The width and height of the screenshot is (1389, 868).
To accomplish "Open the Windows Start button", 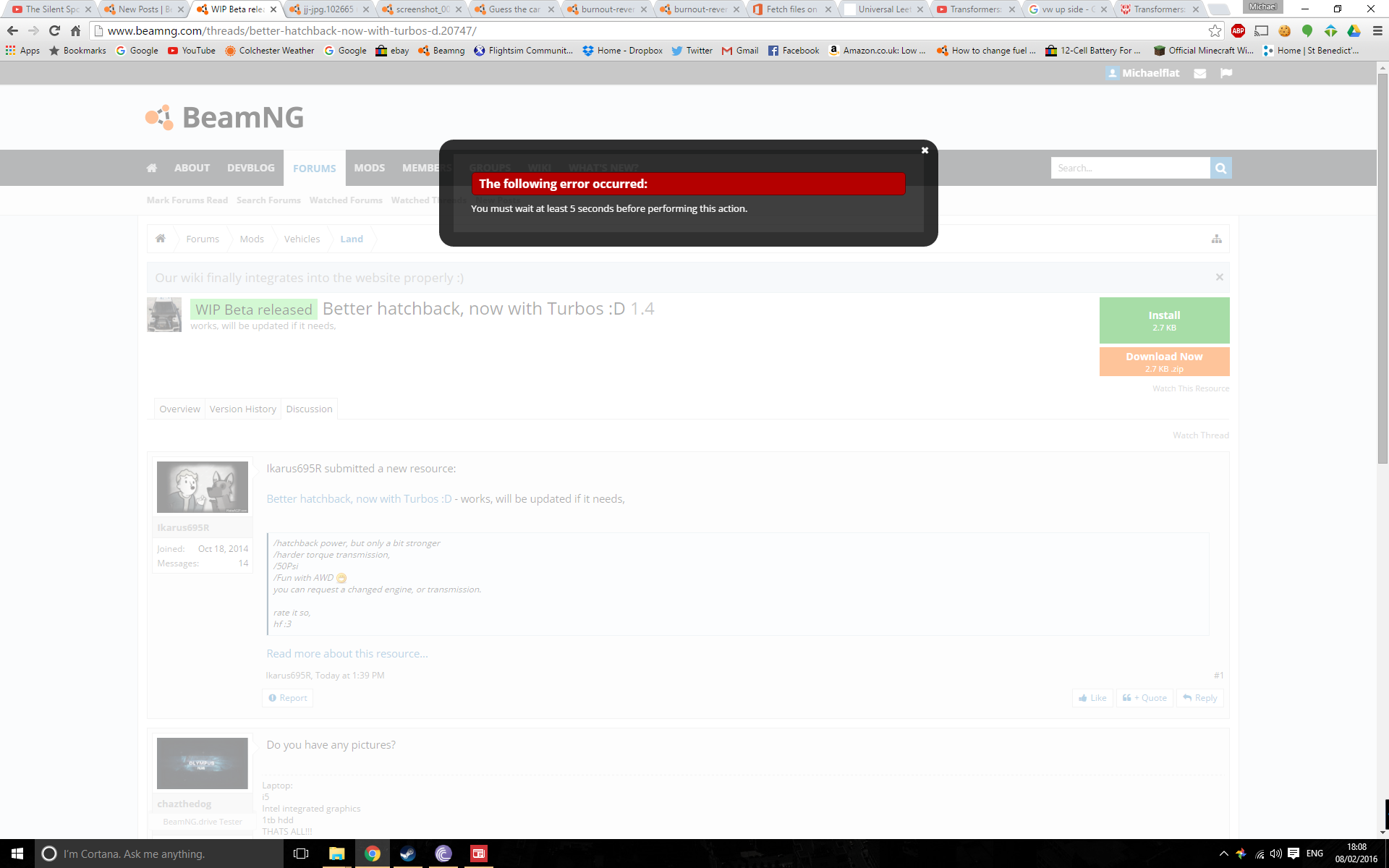I will click(17, 854).
